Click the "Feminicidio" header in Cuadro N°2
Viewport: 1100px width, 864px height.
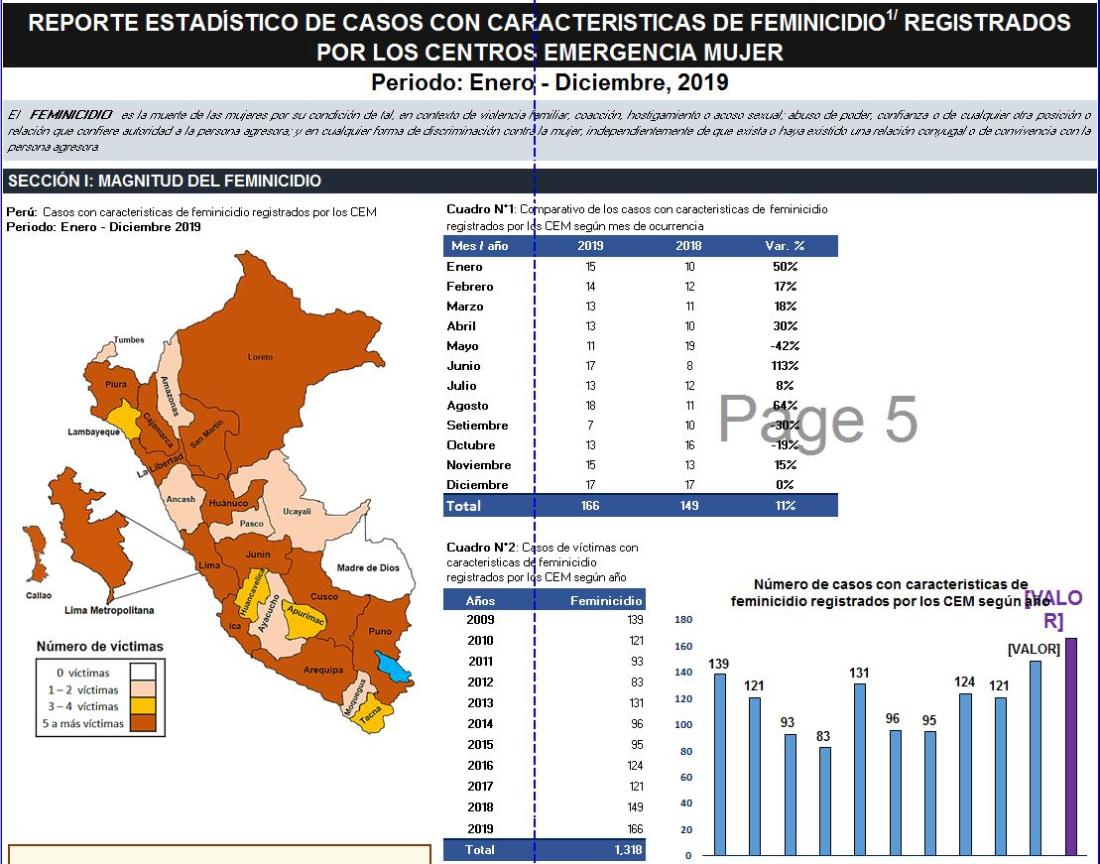605,601
